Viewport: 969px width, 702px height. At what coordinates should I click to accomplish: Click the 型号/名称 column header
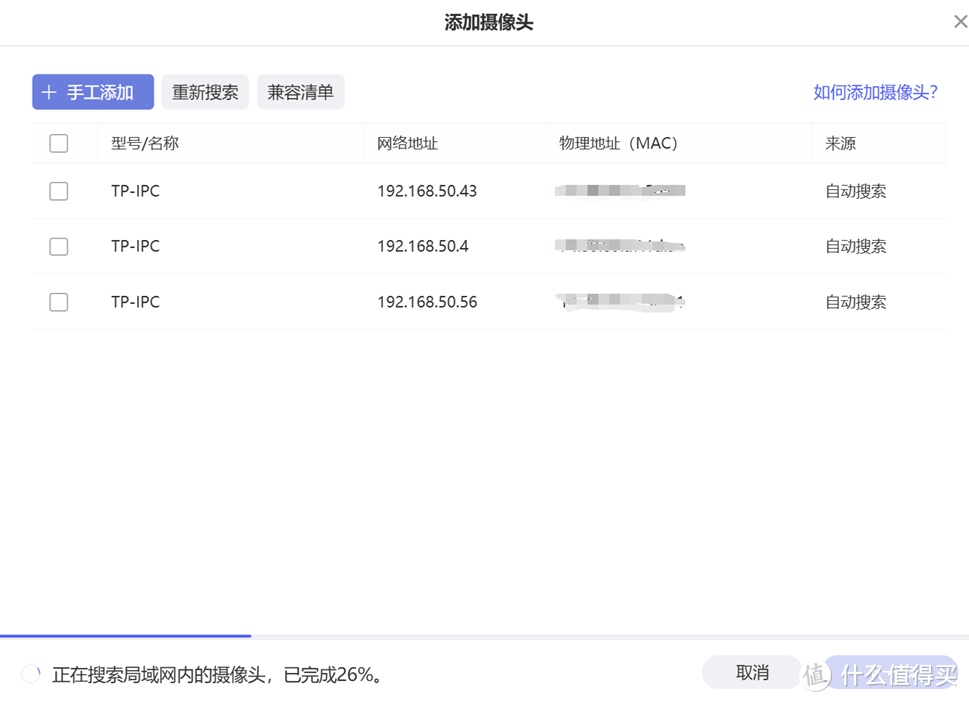tap(135, 141)
